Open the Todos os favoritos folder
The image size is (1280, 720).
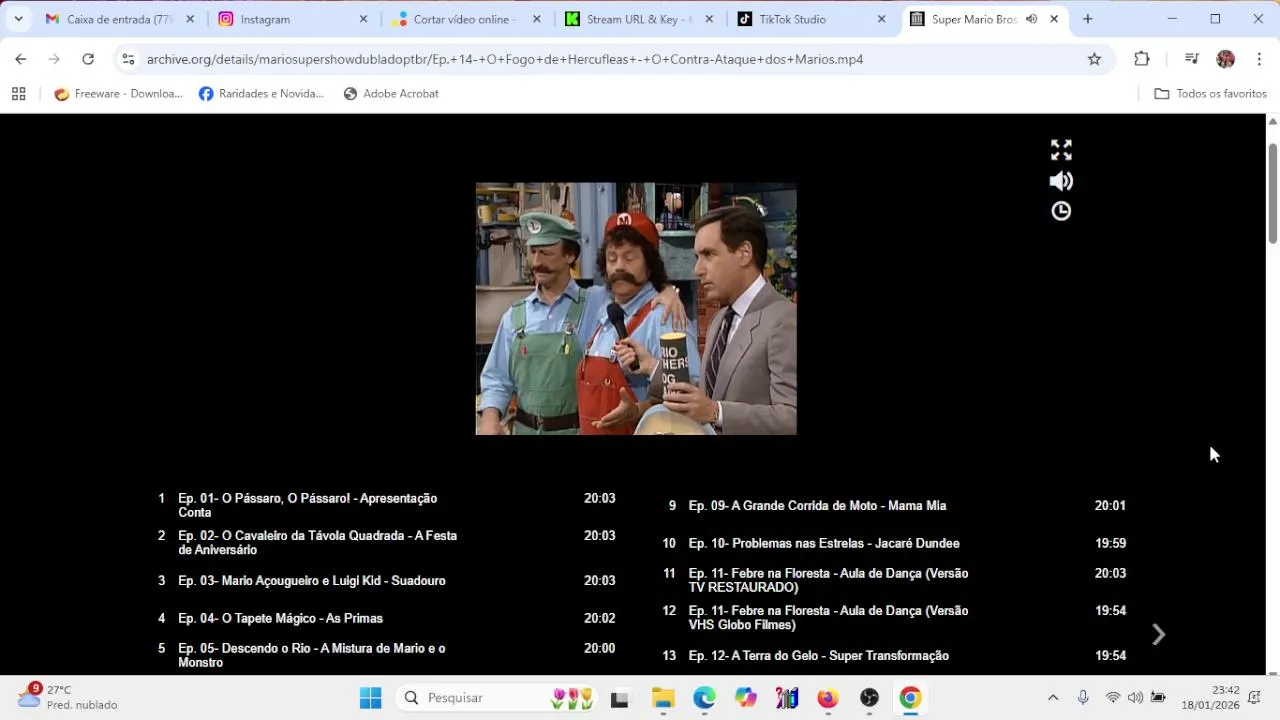coord(1210,94)
